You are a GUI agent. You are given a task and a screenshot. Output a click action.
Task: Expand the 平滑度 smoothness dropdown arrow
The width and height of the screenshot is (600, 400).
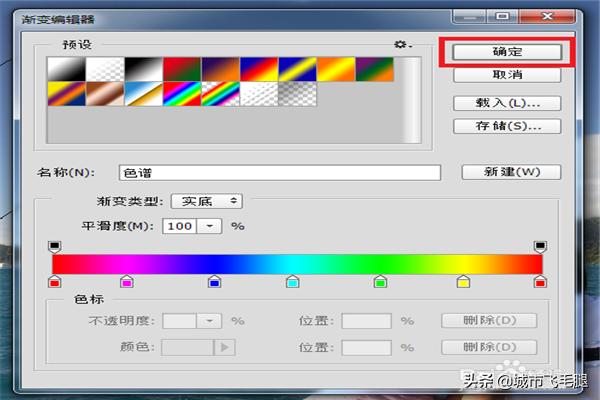pos(209,226)
